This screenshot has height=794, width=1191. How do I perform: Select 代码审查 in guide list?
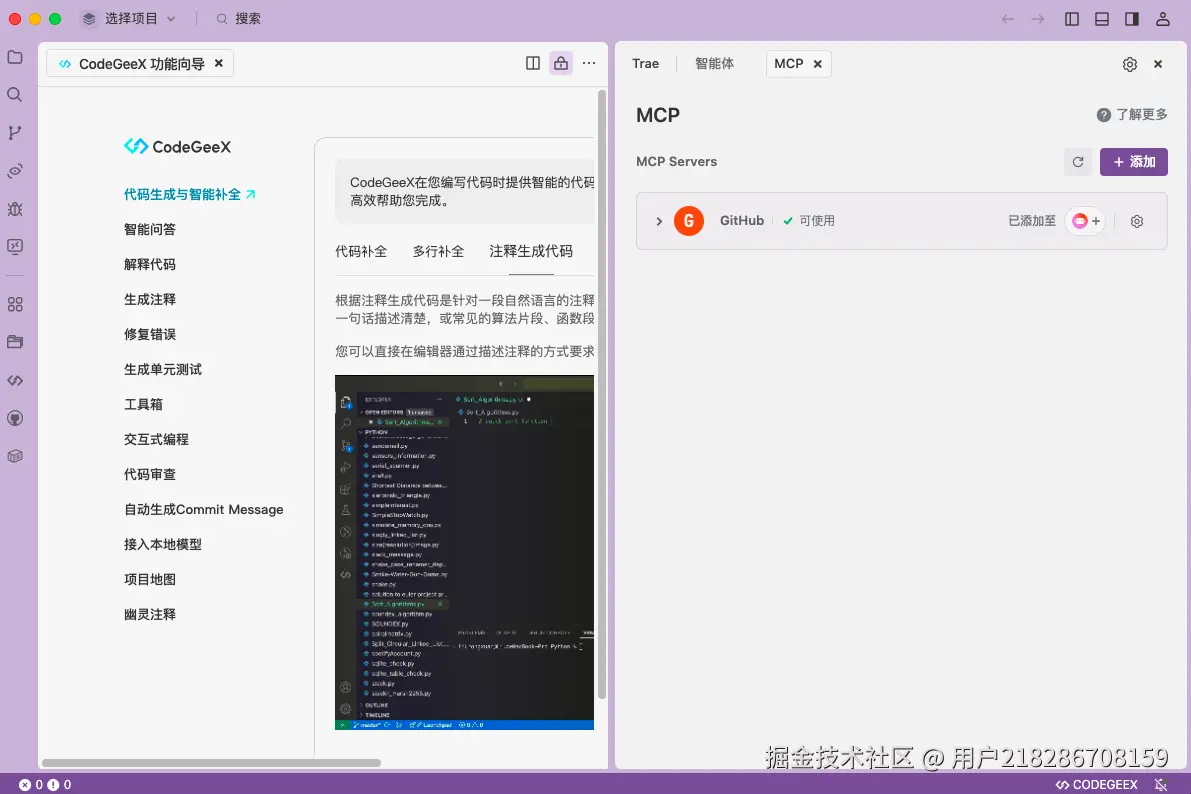[150, 474]
